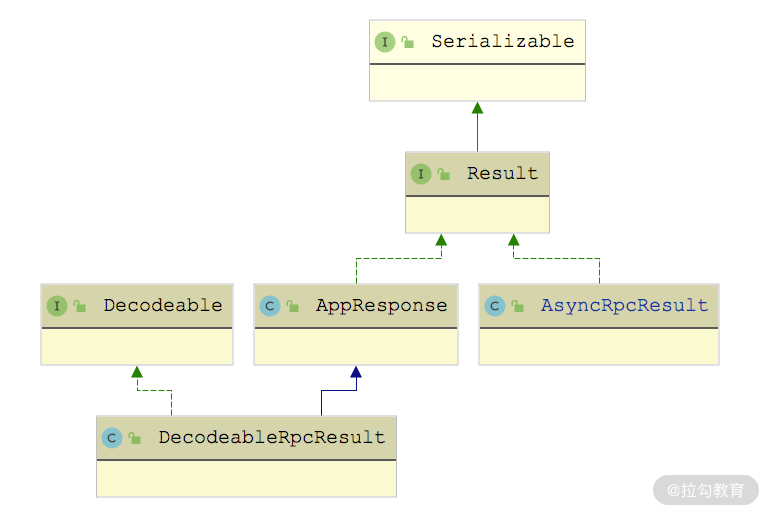Click the class icon beside DecodeableRpcResult

[x=112, y=438]
